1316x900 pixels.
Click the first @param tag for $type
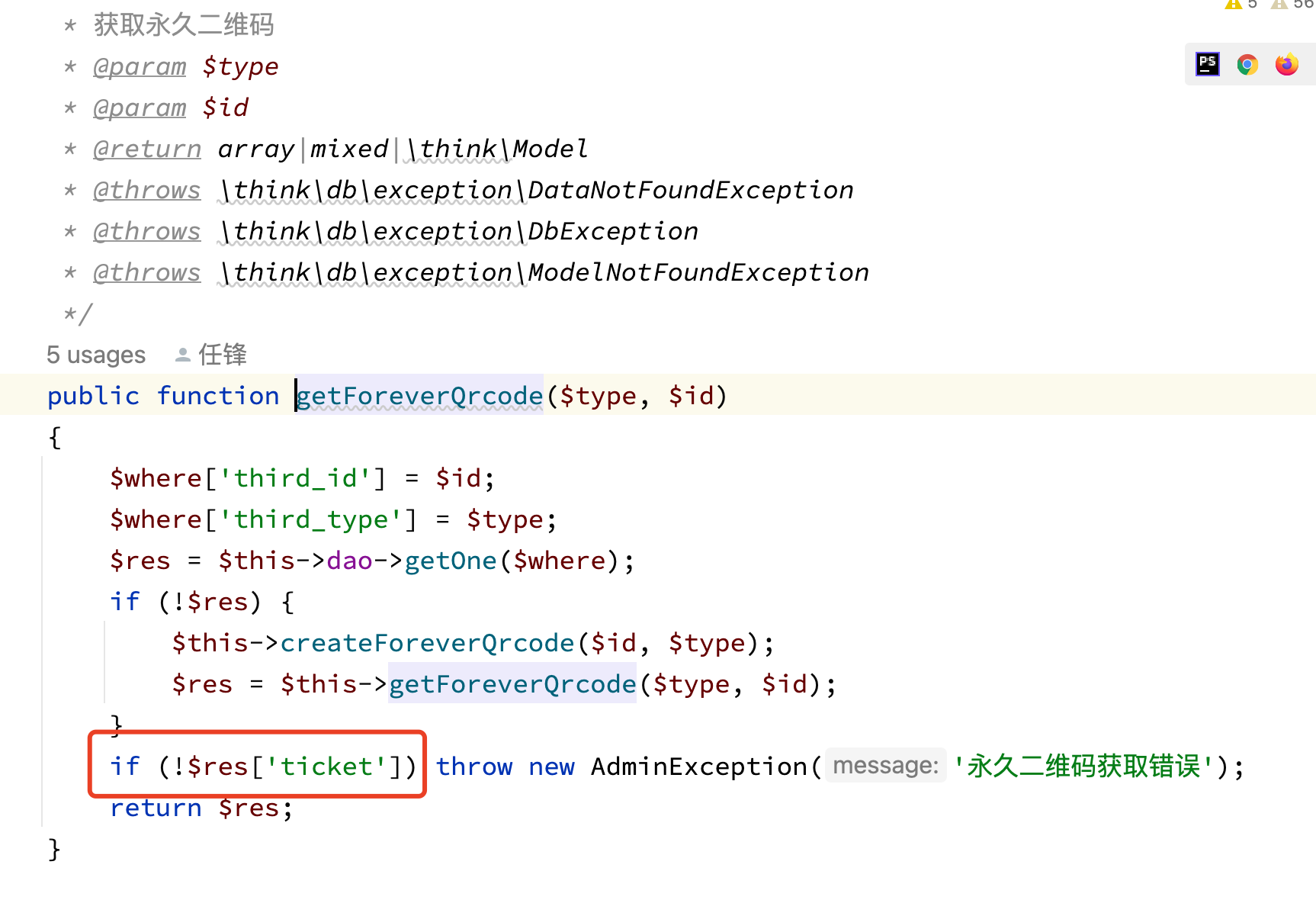tap(140, 66)
